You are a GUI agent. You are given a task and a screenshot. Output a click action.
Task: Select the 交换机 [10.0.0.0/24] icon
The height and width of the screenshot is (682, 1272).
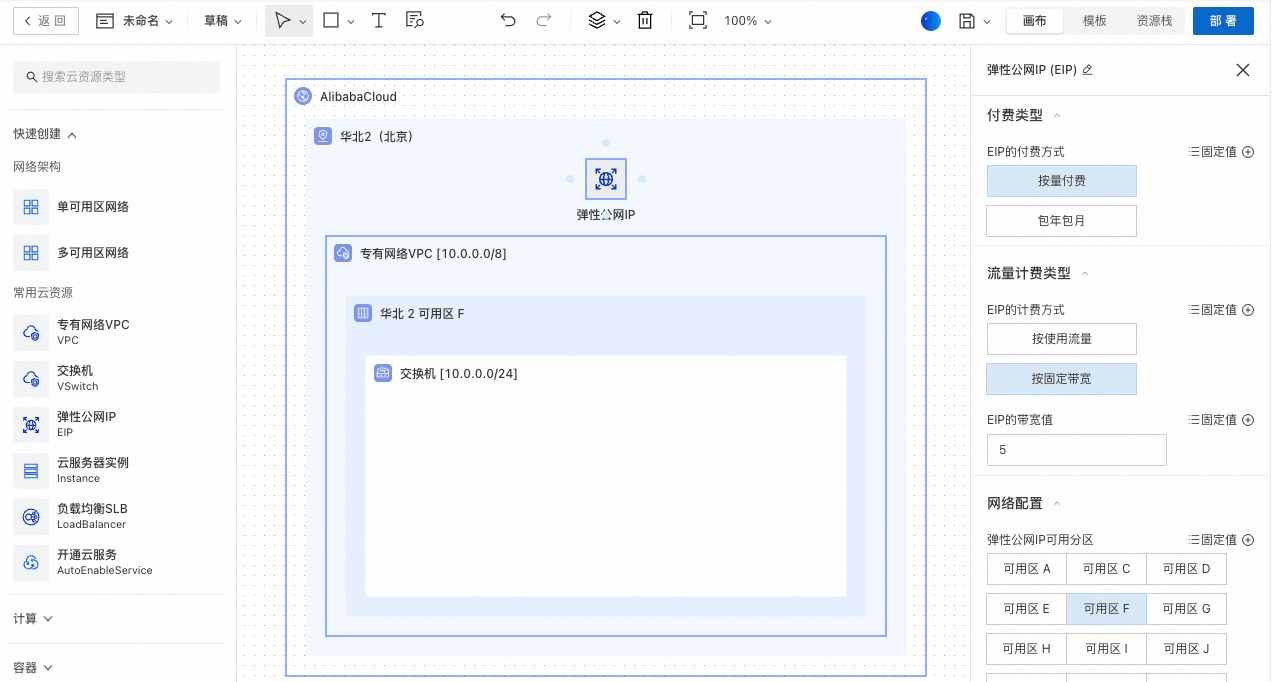click(x=383, y=373)
